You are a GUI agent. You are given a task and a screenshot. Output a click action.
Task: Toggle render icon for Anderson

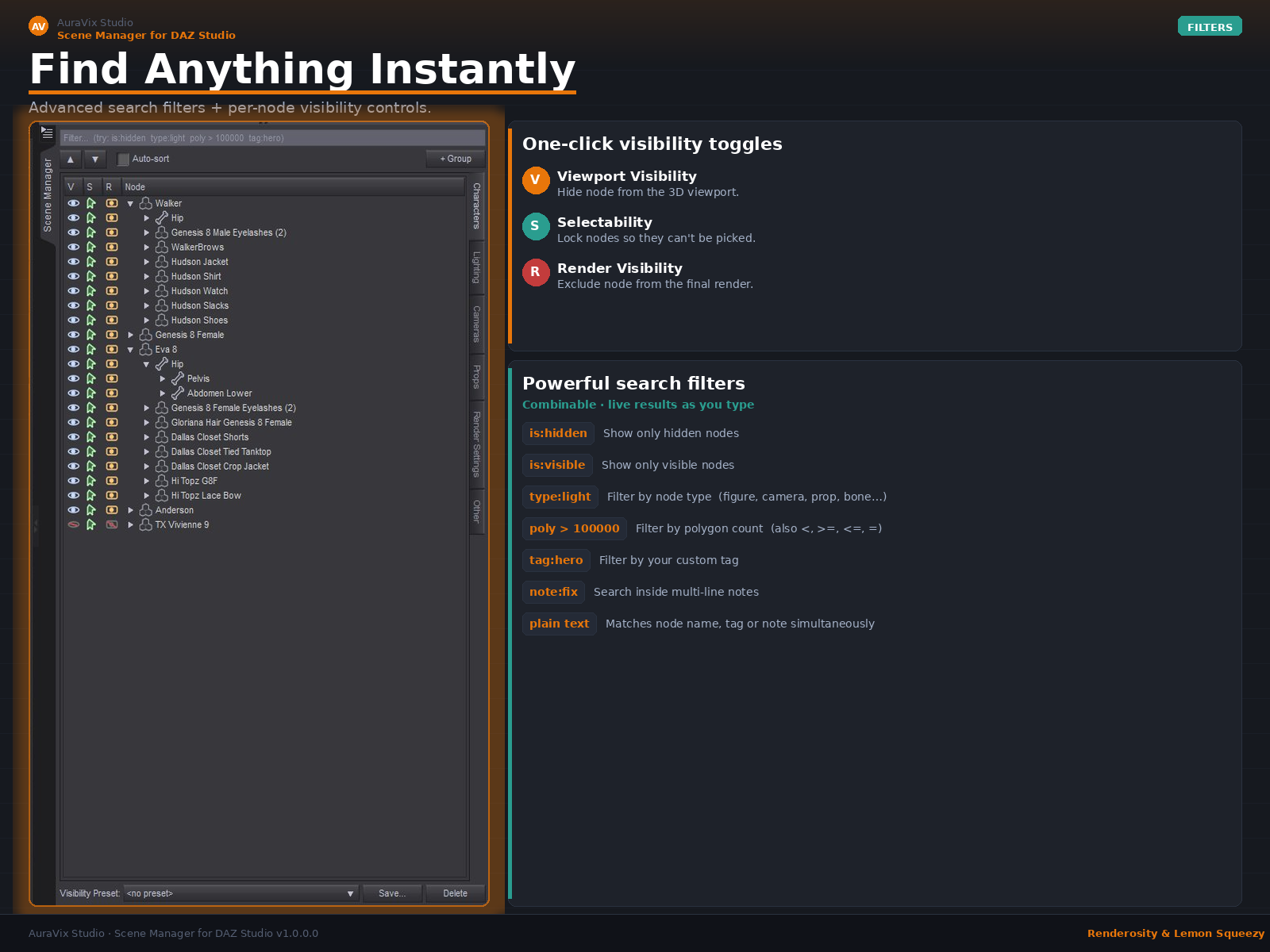112,510
